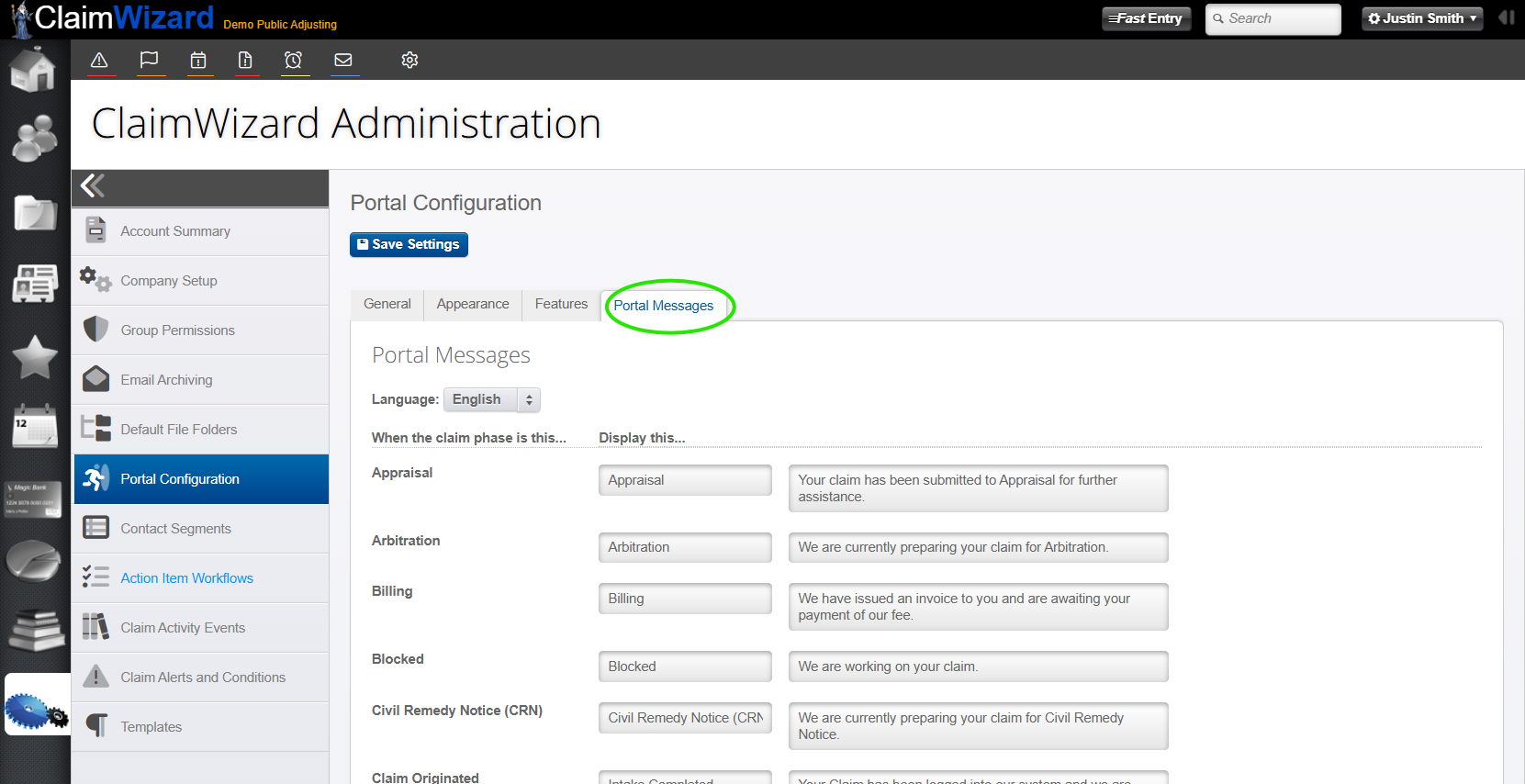Edit the Appraisal display name field
The image size is (1525, 784).
[685, 480]
